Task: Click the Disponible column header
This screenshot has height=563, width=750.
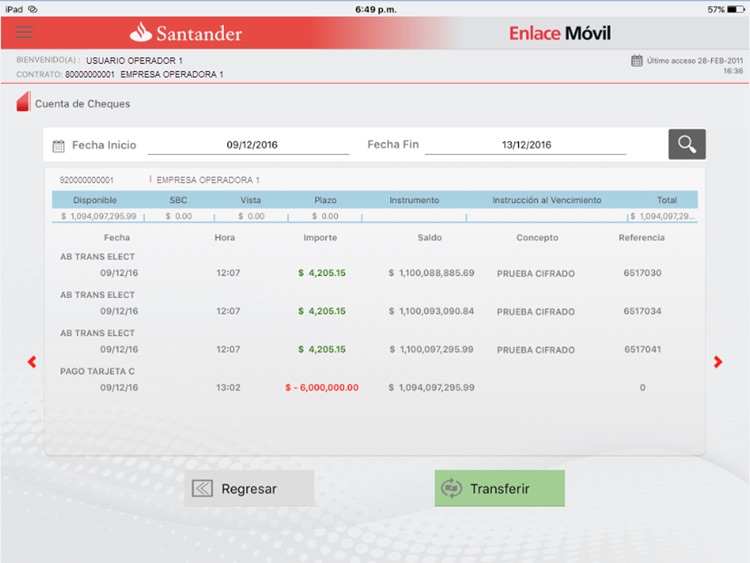Action: (x=95, y=200)
